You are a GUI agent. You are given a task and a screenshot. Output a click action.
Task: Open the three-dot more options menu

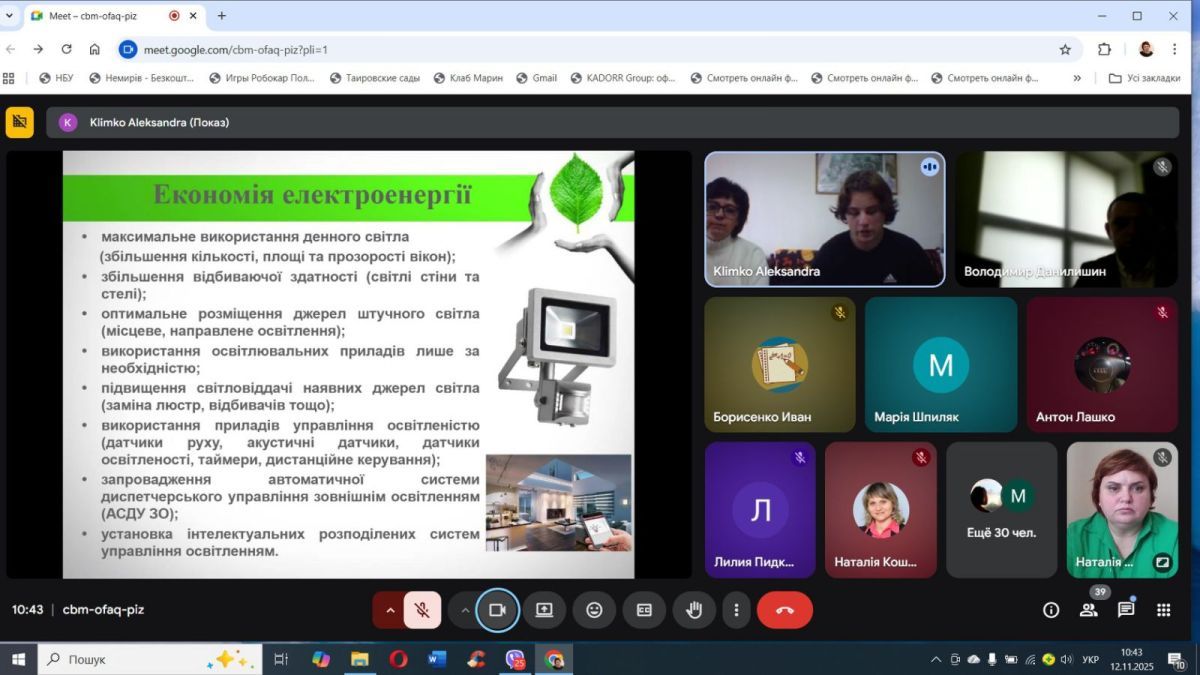click(x=737, y=610)
